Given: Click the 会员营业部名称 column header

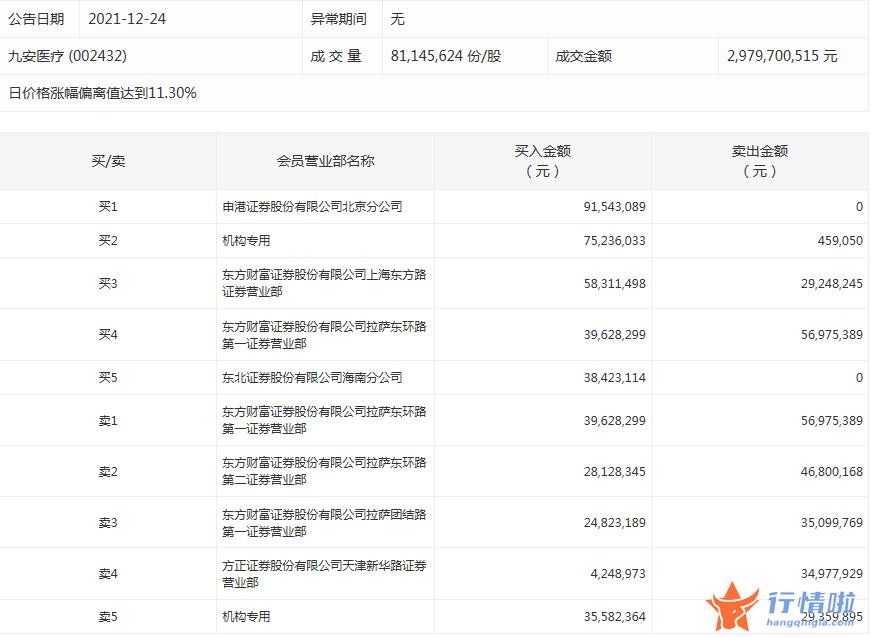Looking at the screenshot, I should pyautogui.click(x=326, y=161).
